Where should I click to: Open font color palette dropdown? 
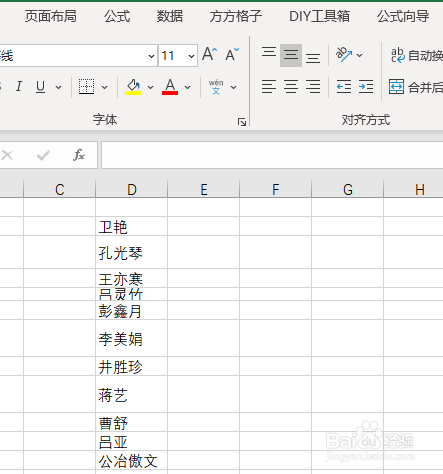[x=187, y=87]
